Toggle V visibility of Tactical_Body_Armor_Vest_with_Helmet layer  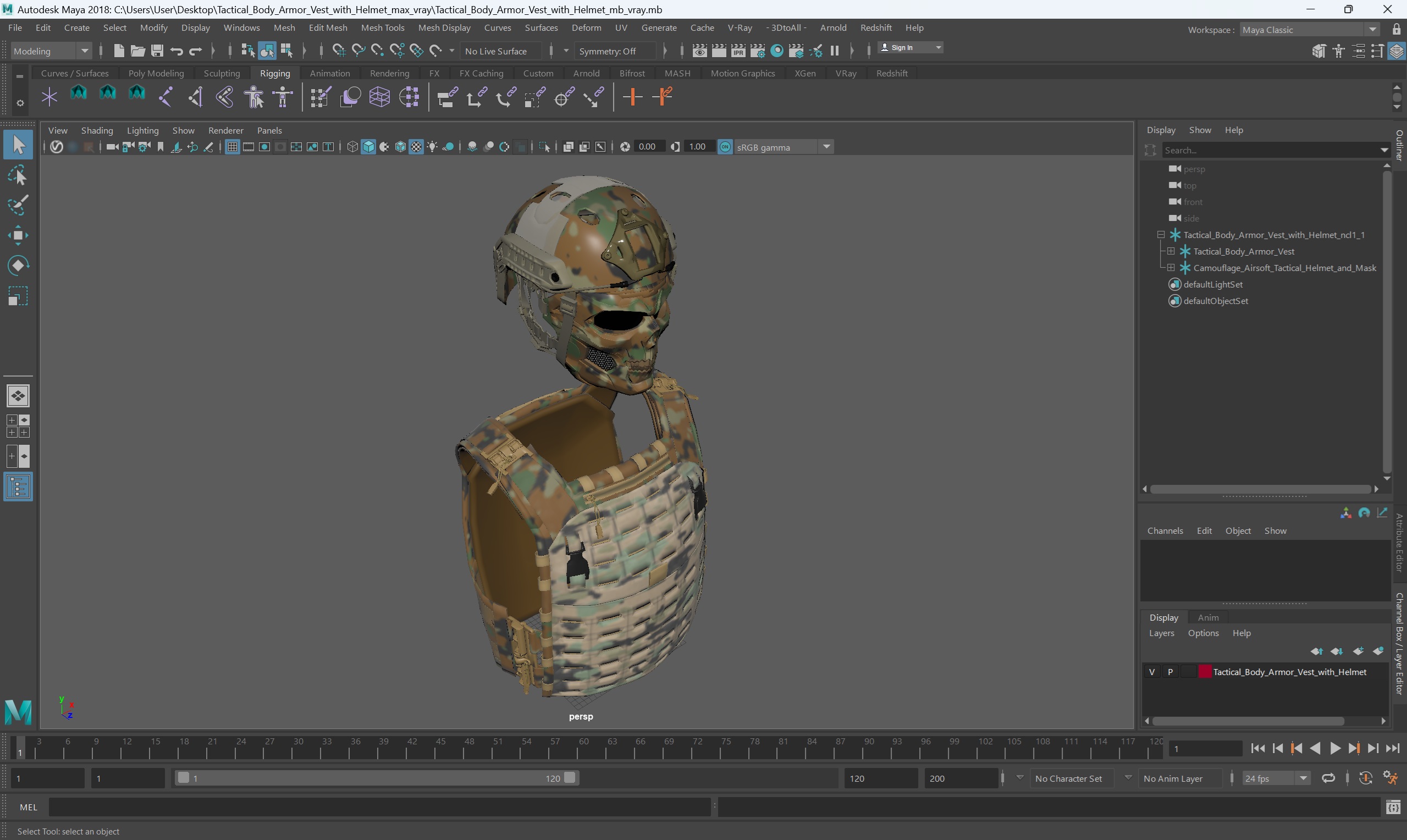pyautogui.click(x=1152, y=672)
